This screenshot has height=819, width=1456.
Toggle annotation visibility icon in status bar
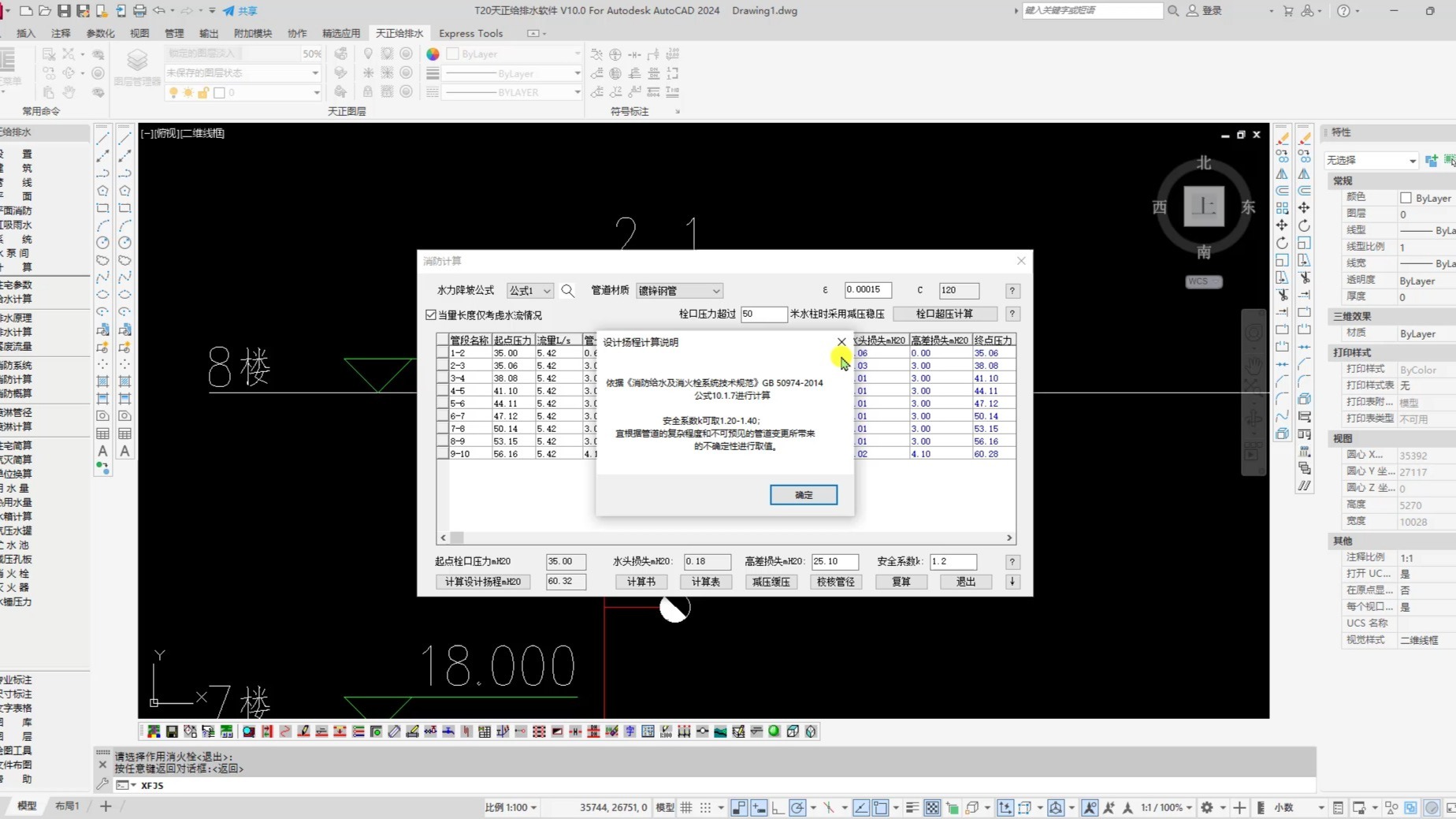1090,807
